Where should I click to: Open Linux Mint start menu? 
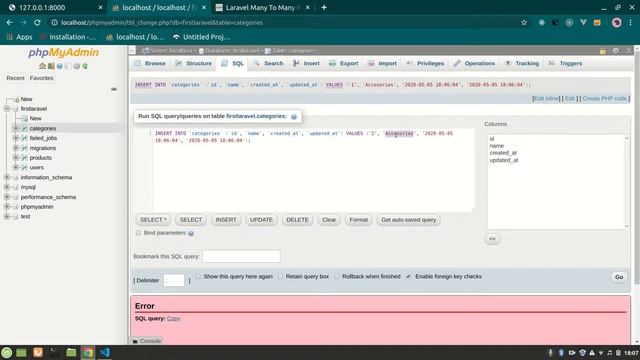point(7,352)
